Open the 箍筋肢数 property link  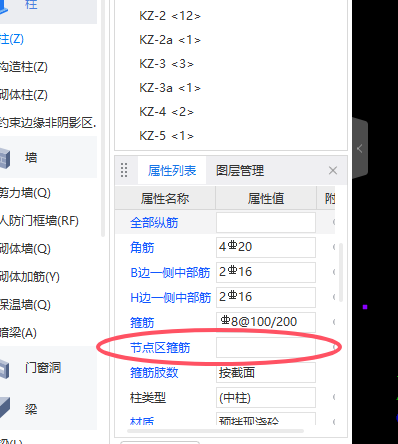(x=154, y=373)
